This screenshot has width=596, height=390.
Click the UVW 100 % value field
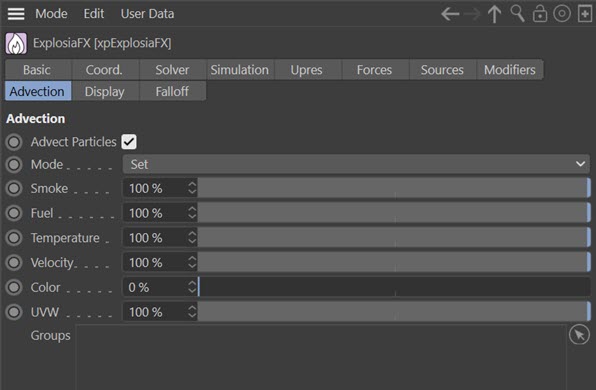click(x=155, y=312)
